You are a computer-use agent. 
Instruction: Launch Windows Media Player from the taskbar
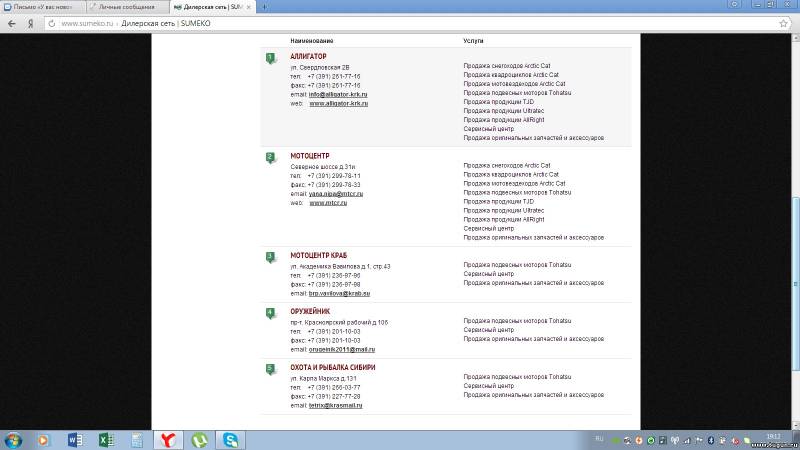coord(43,440)
